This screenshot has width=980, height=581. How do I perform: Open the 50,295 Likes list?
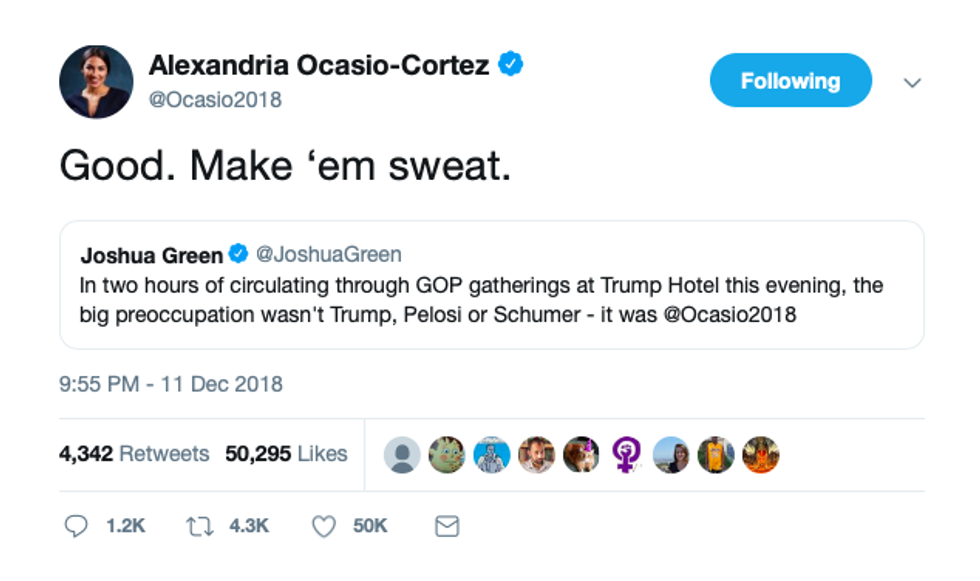coord(286,454)
